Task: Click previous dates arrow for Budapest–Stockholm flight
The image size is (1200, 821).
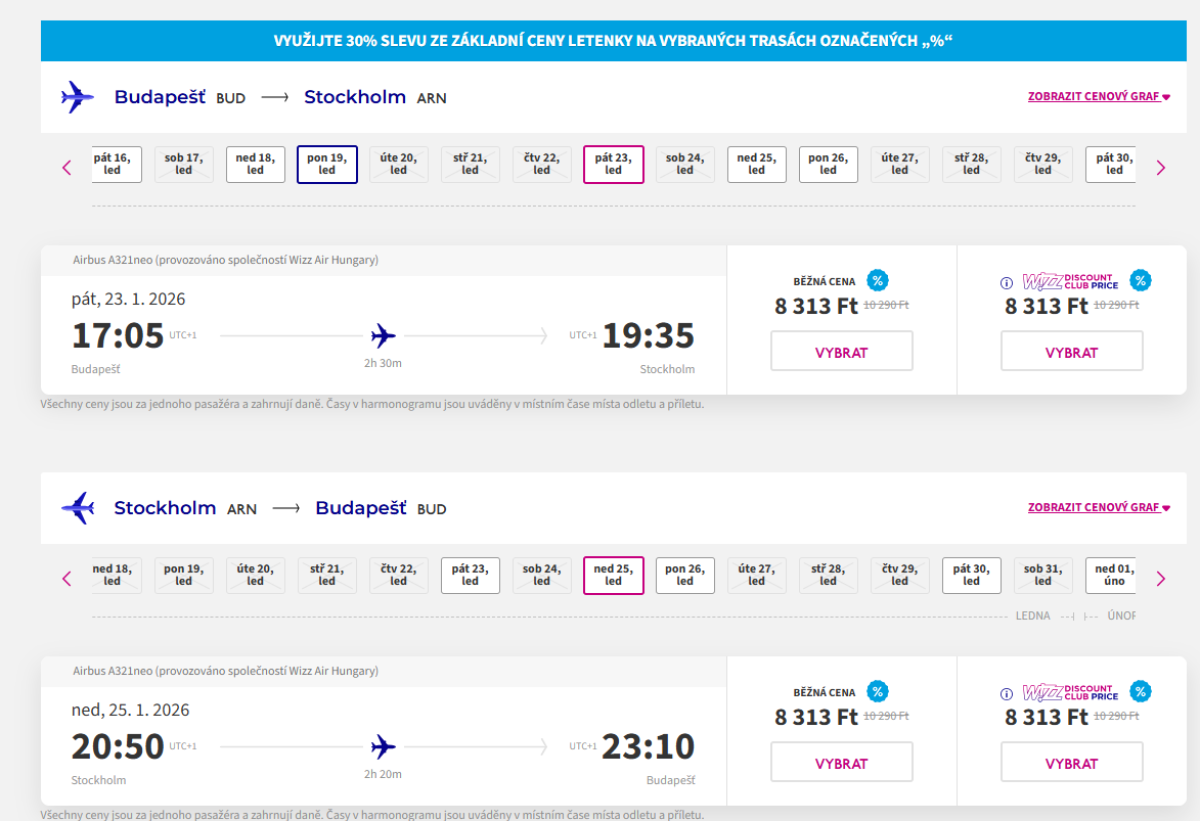Action: click(67, 167)
